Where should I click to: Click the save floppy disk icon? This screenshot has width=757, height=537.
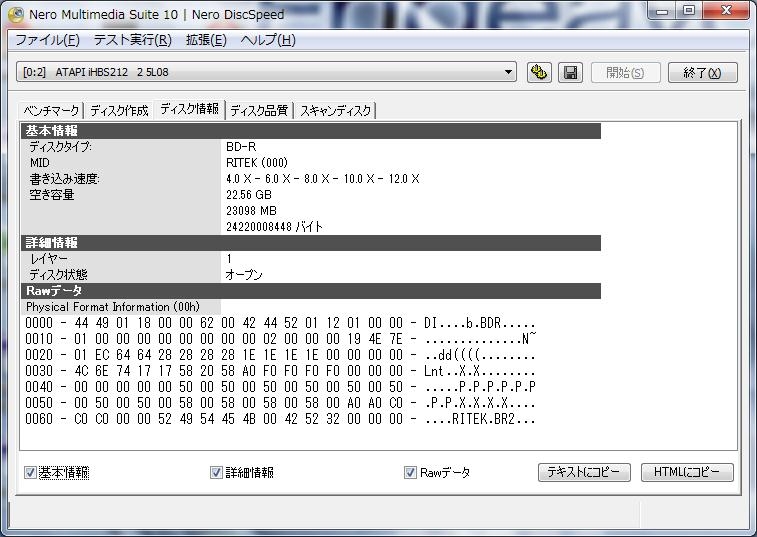[x=570, y=72]
